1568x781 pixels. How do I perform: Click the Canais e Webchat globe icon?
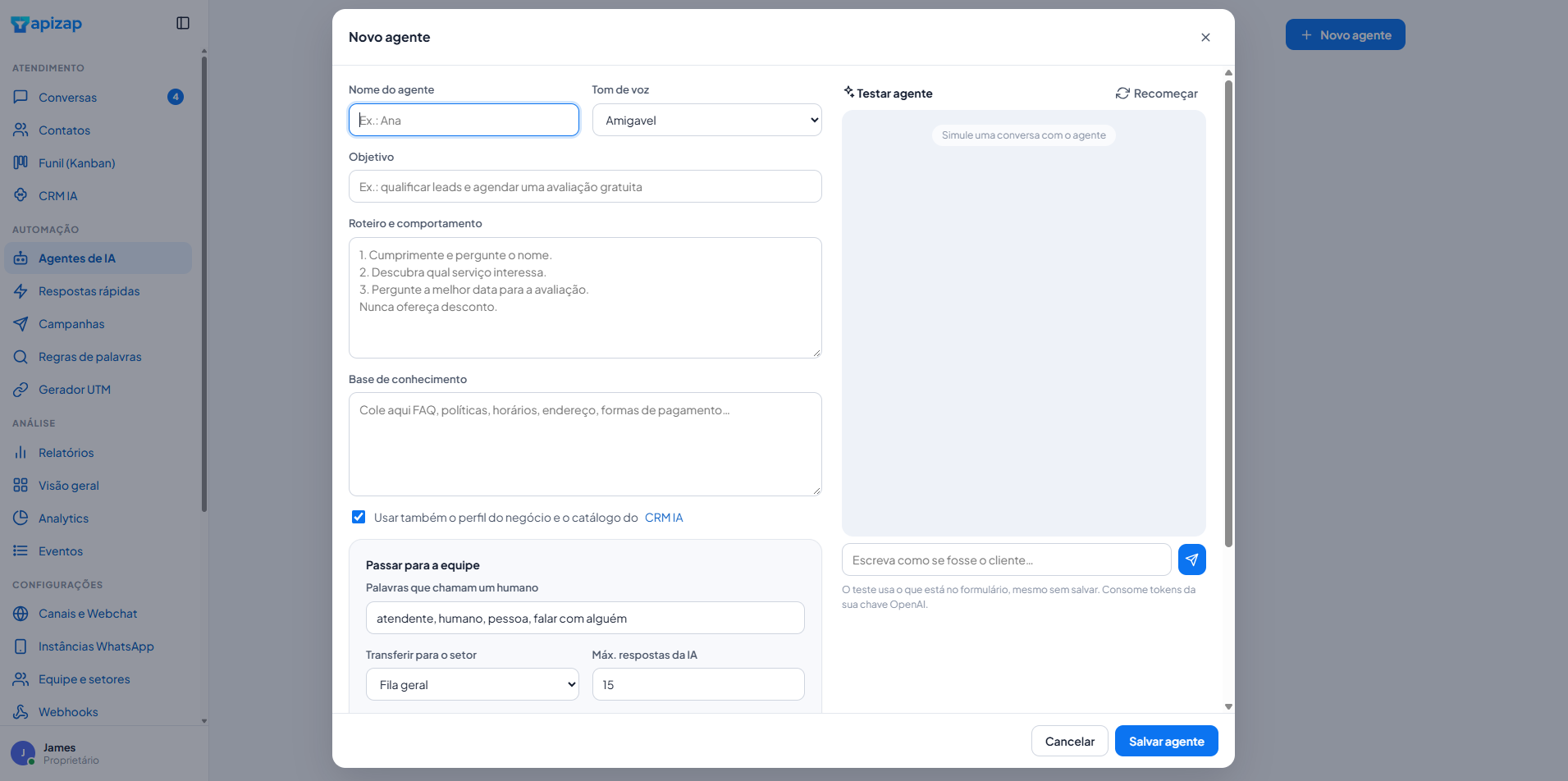(21, 613)
